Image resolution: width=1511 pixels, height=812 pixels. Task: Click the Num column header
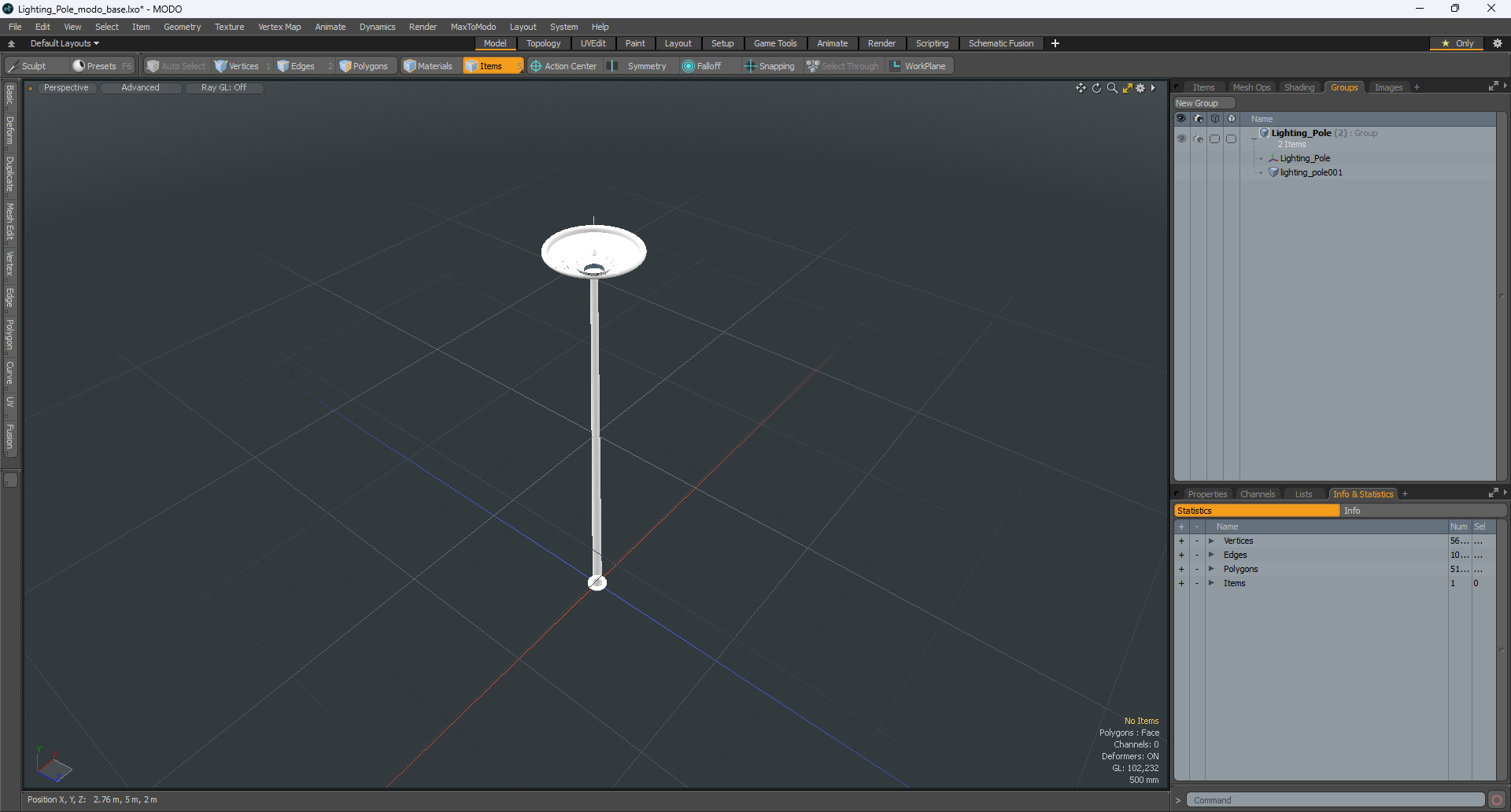1459,526
